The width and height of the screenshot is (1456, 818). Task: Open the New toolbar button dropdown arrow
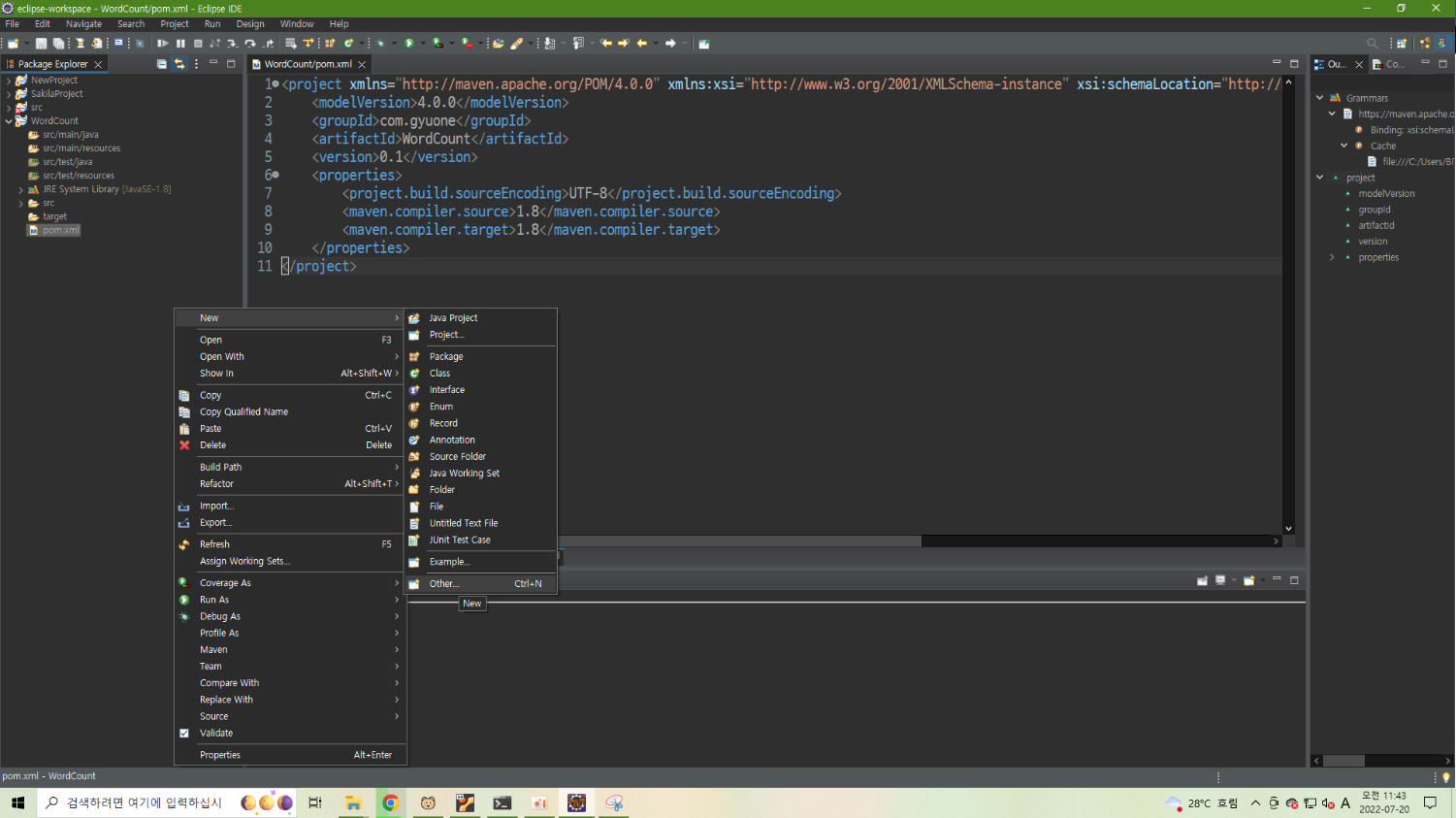pos(26,44)
